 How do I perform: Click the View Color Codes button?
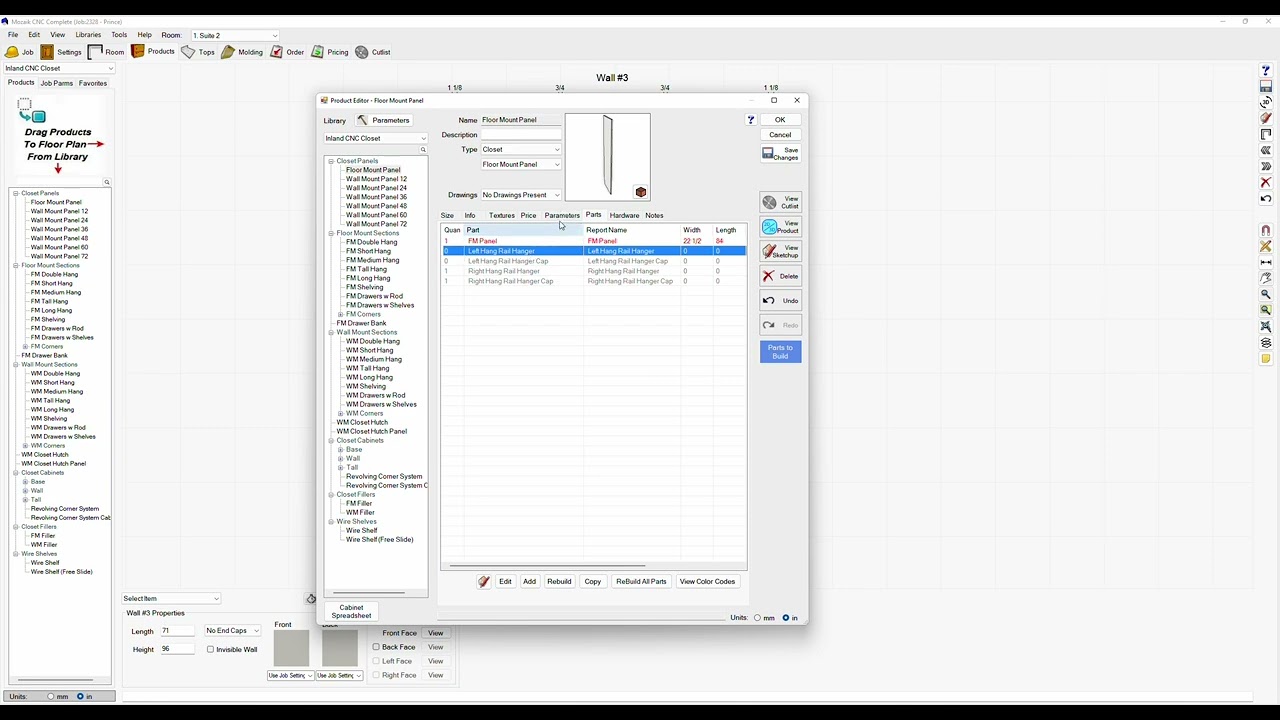(707, 581)
